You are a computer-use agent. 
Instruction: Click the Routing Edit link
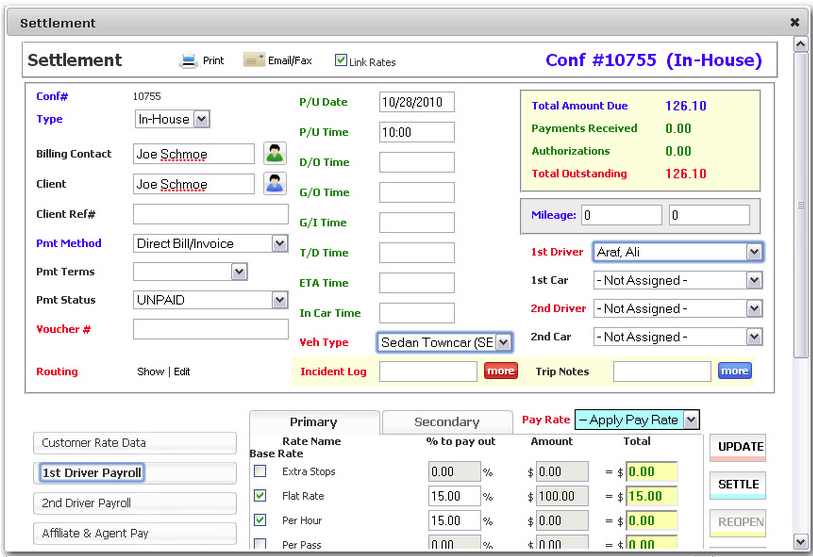click(182, 372)
